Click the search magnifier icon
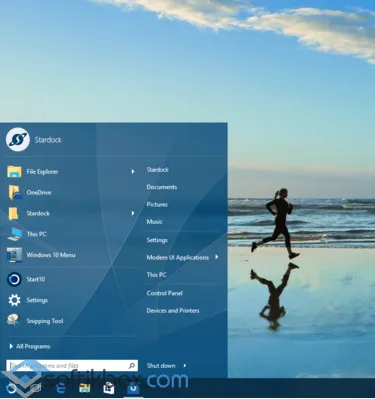 tap(132, 366)
